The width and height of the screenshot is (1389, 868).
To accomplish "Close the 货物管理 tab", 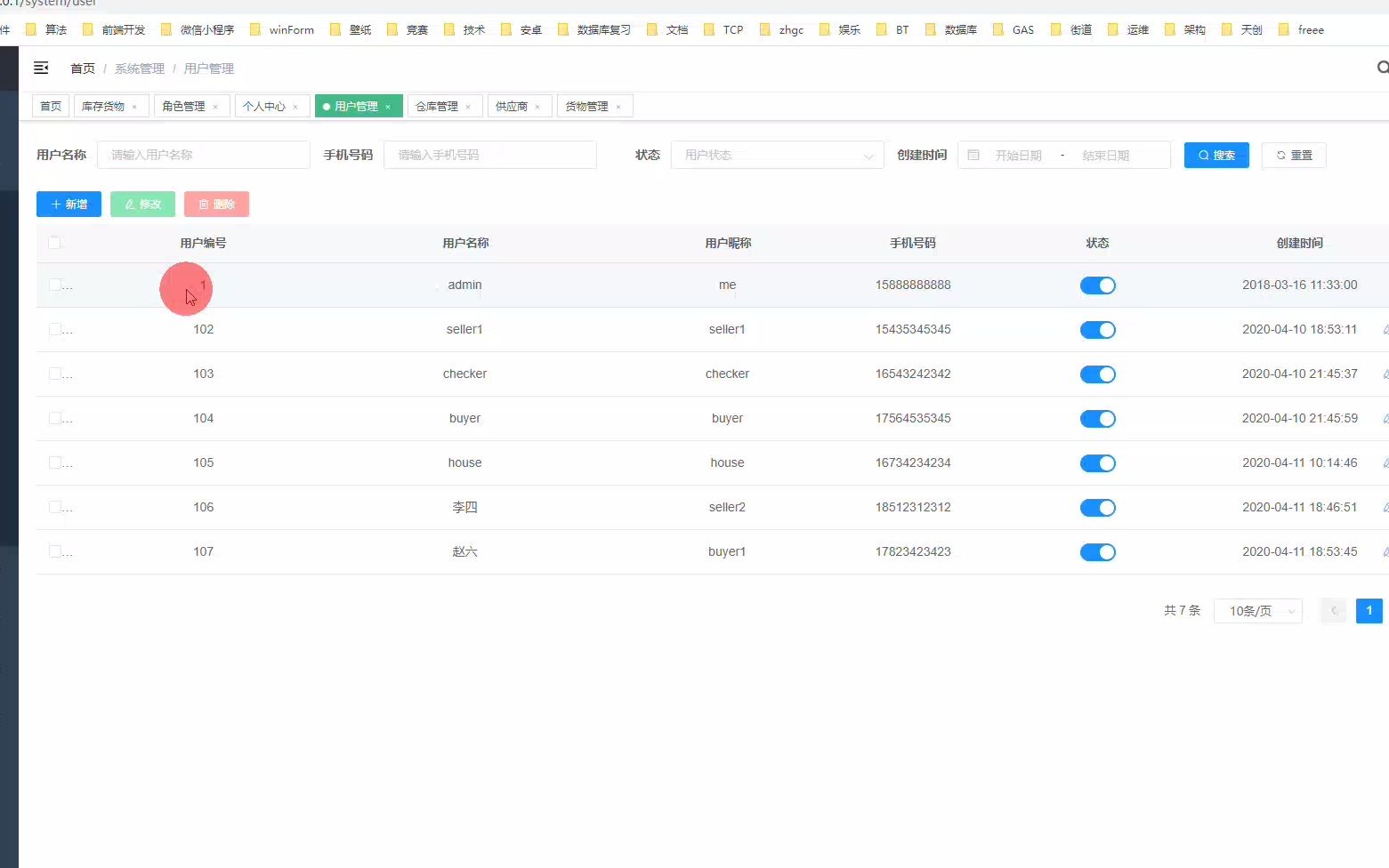I will point(618,107).
